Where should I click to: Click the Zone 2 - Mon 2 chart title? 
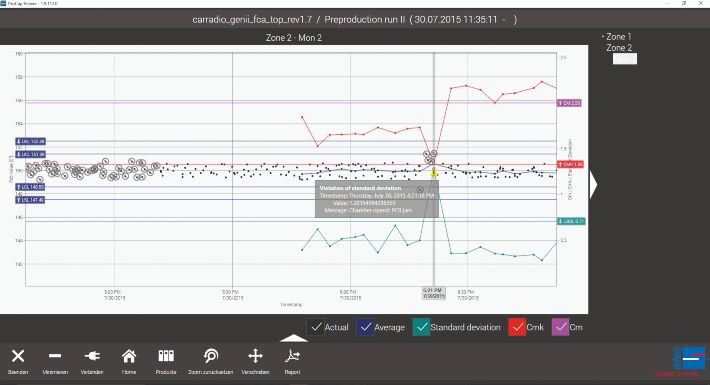coord(293,38)
